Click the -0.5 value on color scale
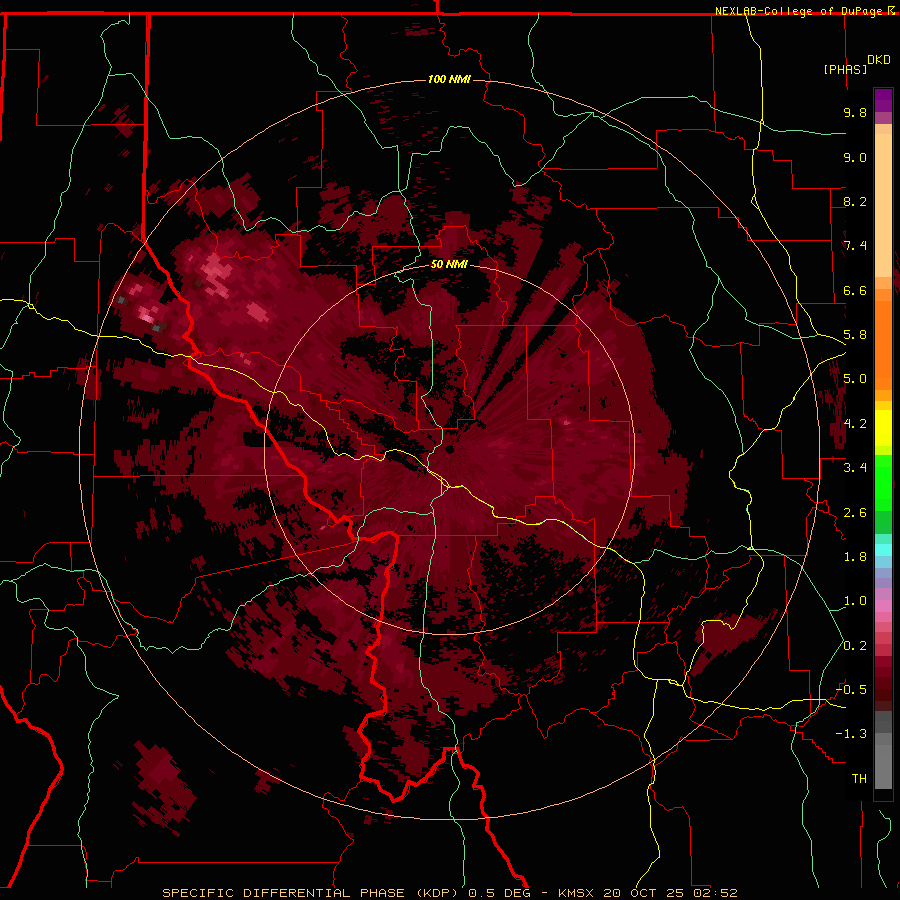 point(852,690)
